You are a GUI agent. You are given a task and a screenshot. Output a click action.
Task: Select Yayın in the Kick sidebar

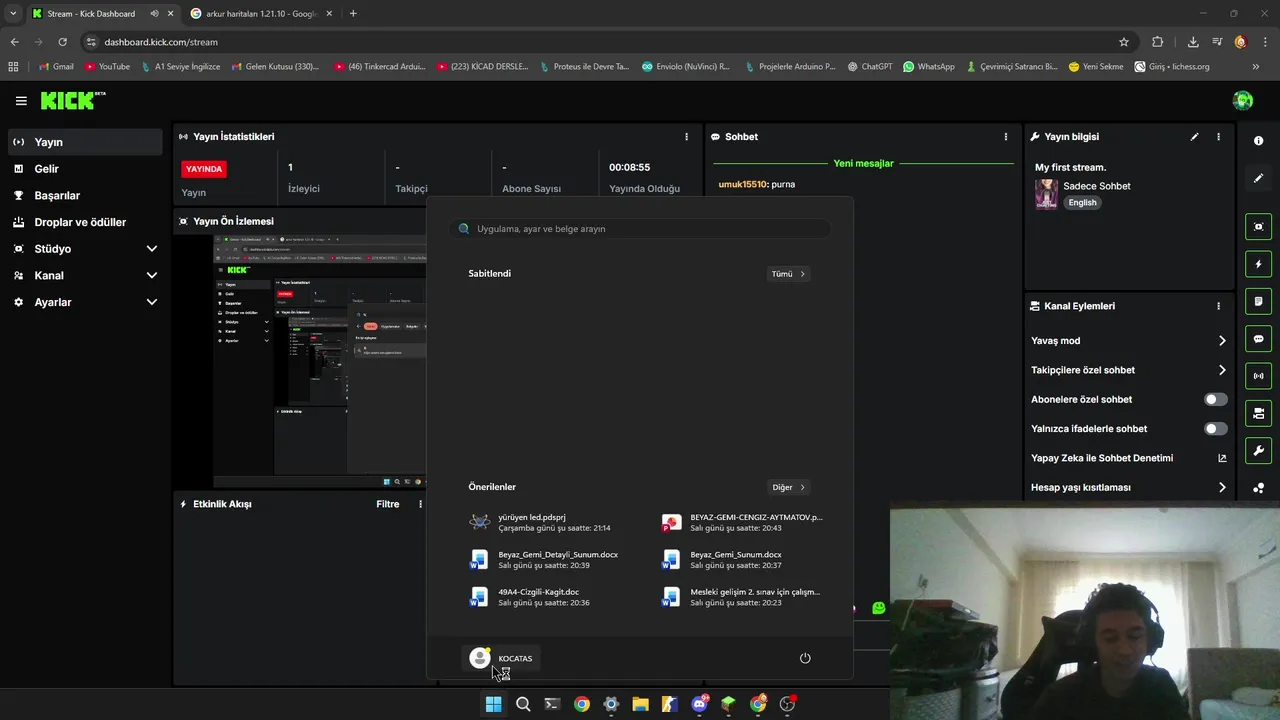pyautogui.click(x=85, y=142)
